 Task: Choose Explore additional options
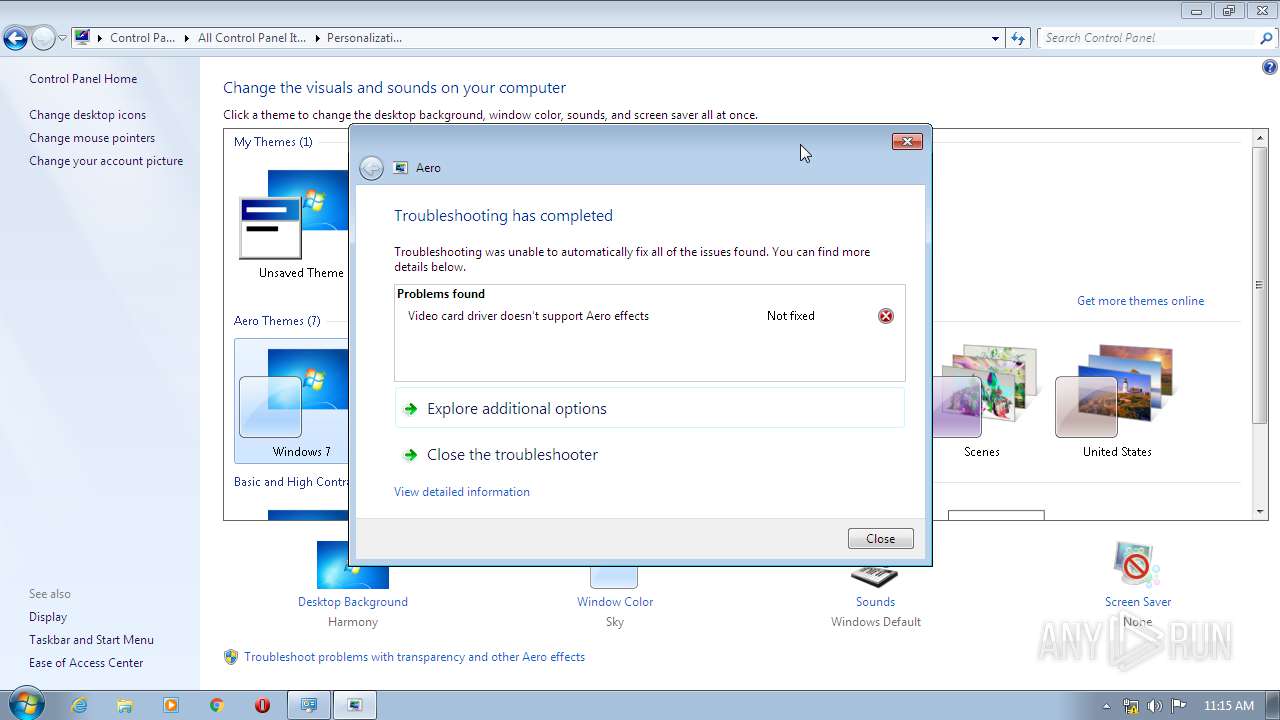tap(649, 408)
